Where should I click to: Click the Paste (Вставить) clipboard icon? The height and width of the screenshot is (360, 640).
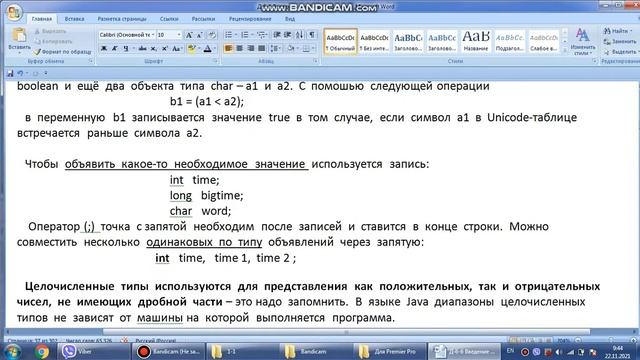click(19, 36)
